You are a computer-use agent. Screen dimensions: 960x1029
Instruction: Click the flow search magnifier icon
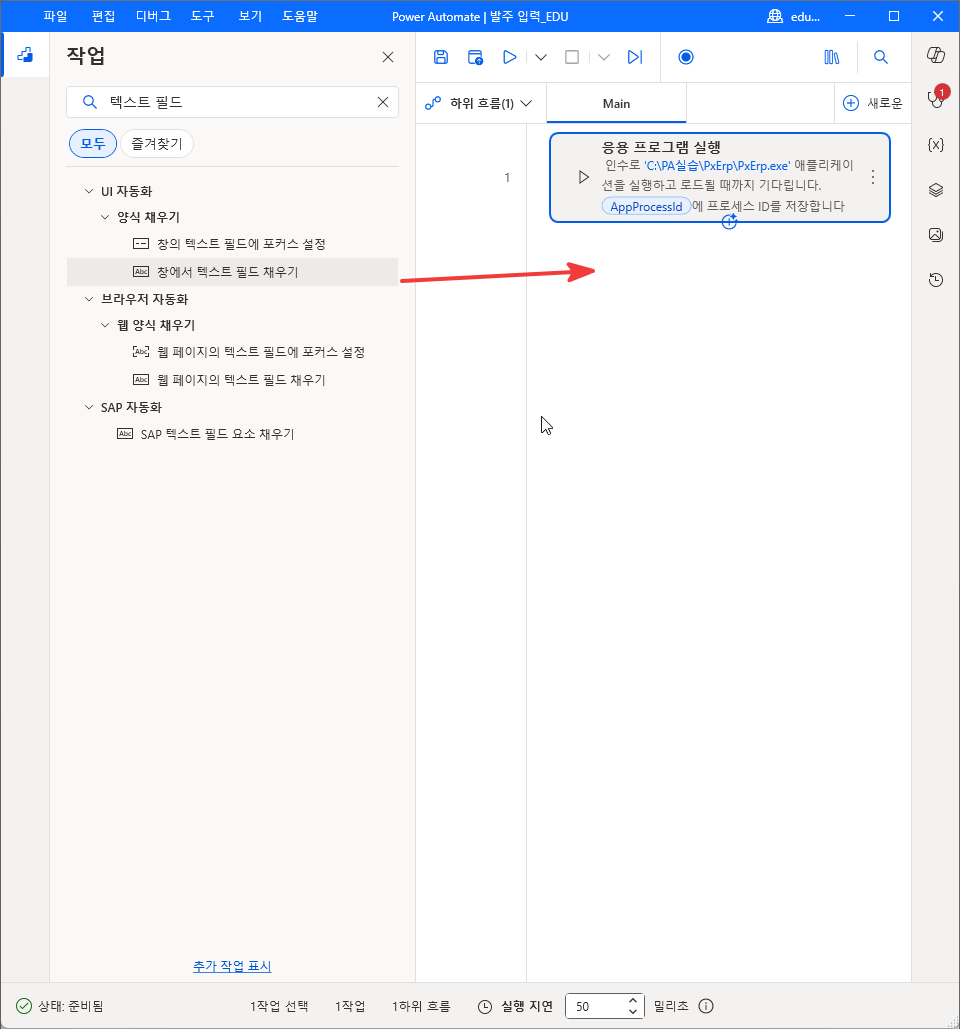pos(881,57)
